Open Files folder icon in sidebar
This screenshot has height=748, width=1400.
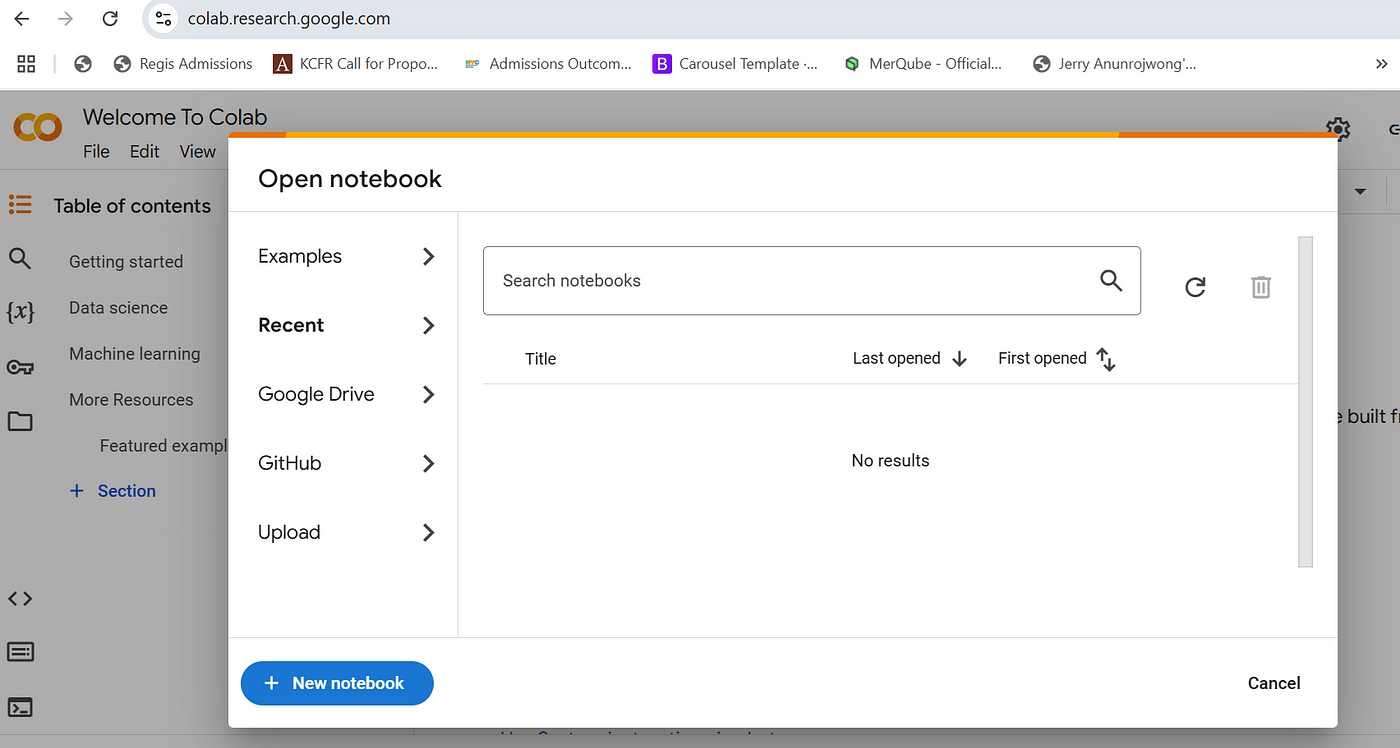(x=20, y=421)
